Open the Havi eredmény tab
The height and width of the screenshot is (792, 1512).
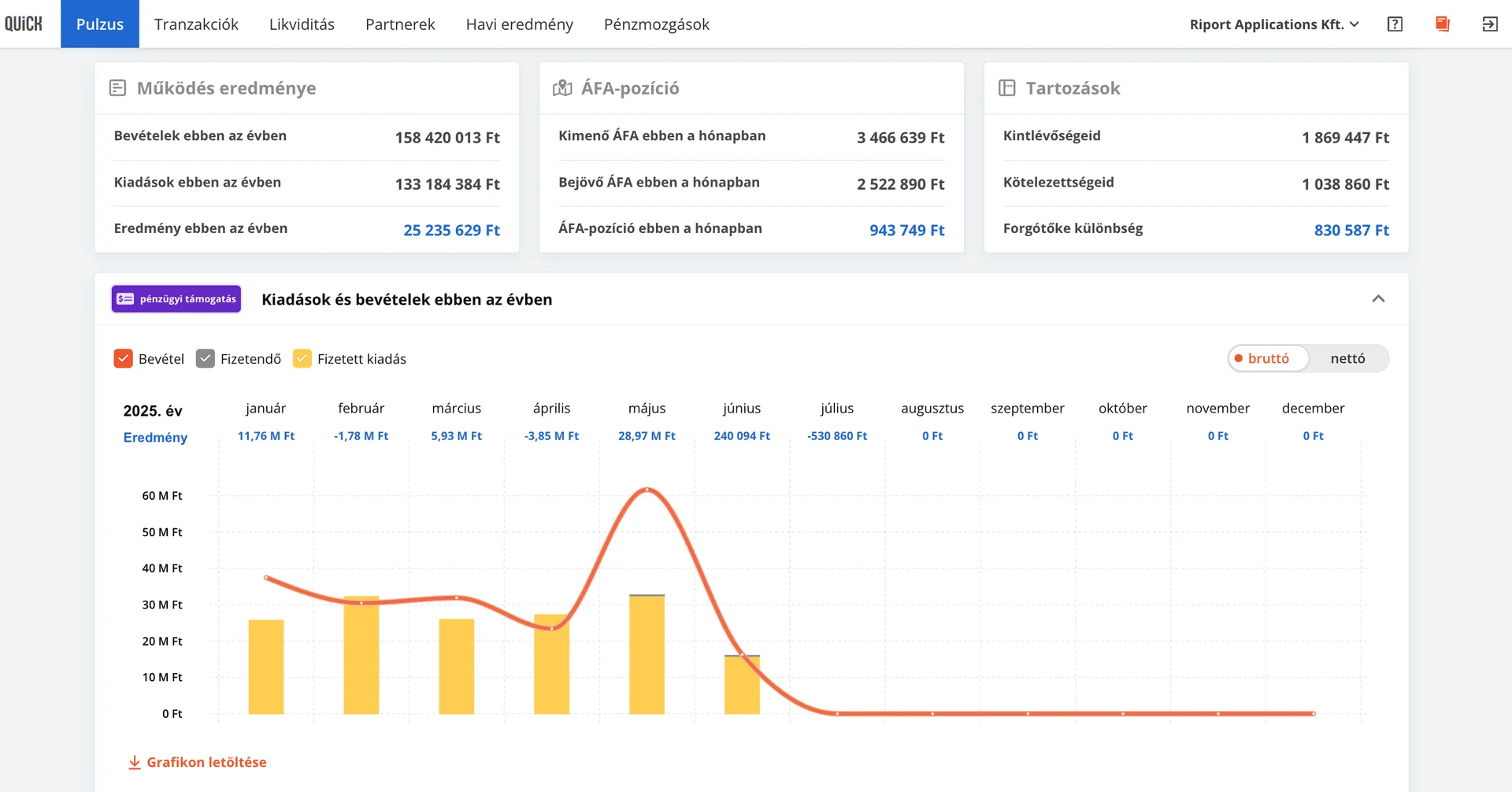520,24
